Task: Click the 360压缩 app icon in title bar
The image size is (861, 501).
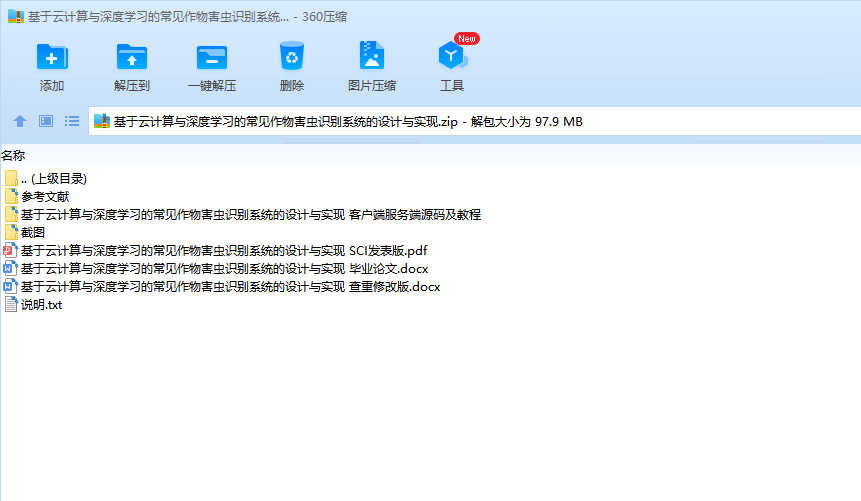Action: tap(16, 16)
